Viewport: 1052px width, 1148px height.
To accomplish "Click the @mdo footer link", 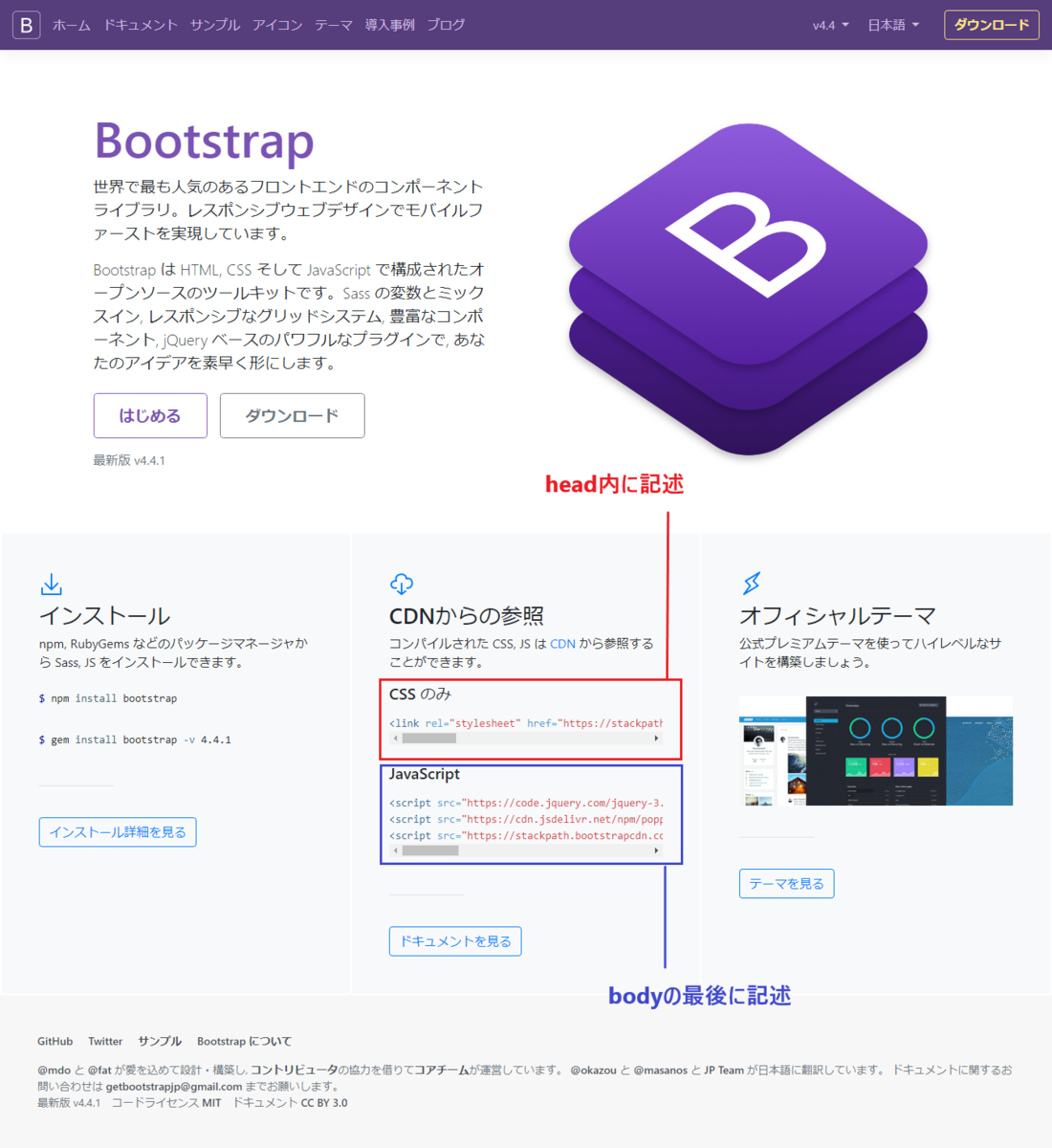I will coord(54,1071).
